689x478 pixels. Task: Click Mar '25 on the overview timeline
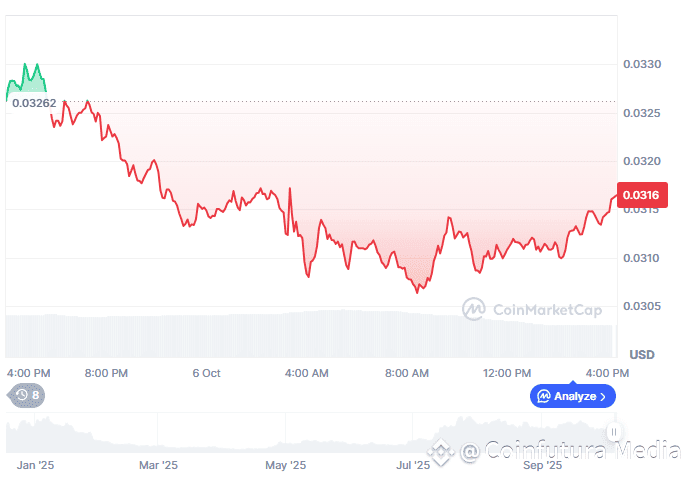158,465
